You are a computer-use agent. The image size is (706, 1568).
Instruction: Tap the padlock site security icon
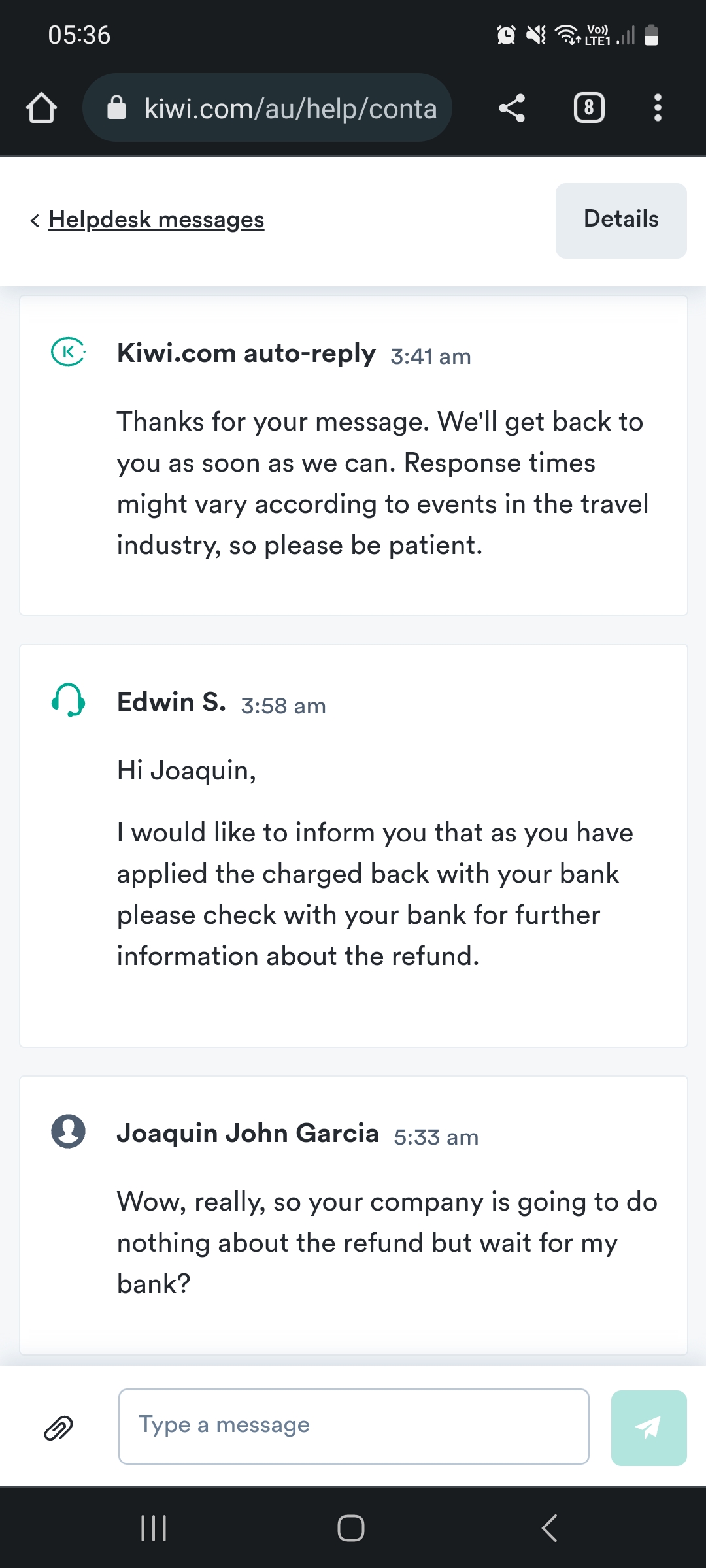pos(116,108)
